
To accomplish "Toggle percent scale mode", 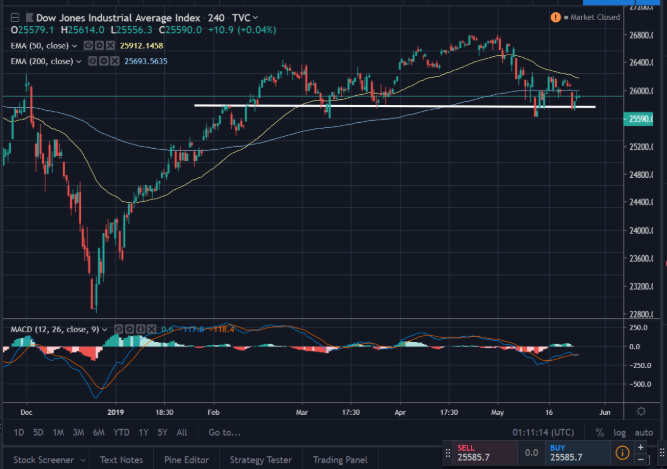I will tap(600, 432).
